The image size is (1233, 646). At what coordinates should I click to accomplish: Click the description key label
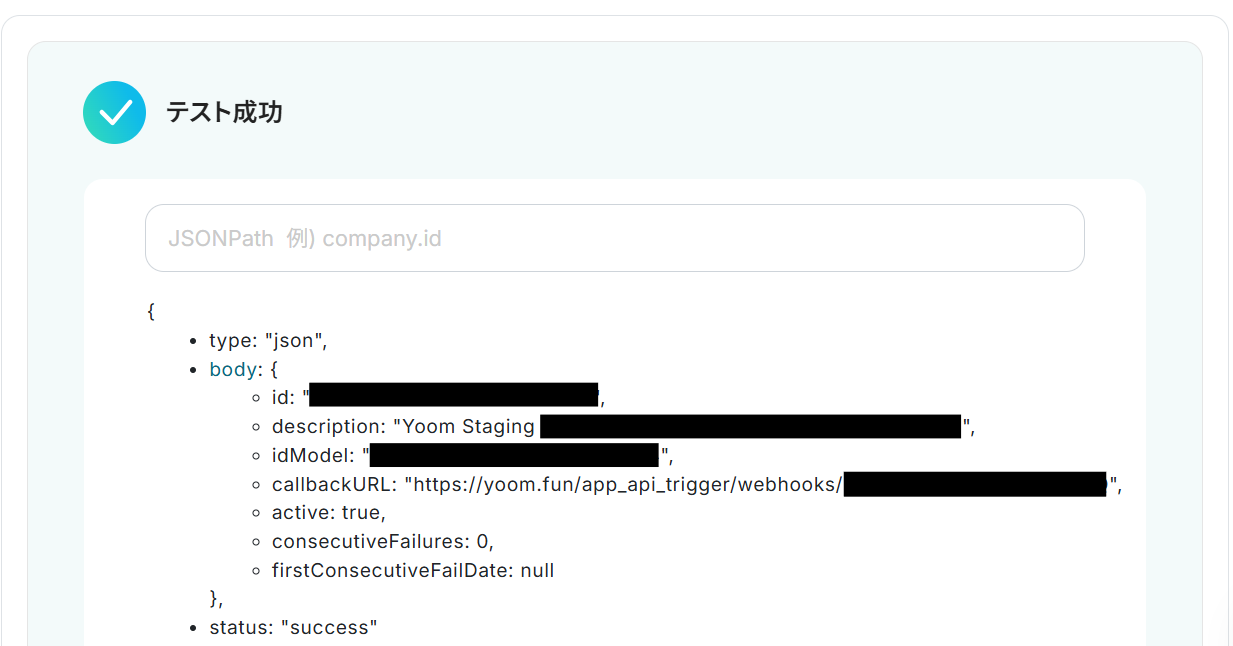click(x=327, y=427)
